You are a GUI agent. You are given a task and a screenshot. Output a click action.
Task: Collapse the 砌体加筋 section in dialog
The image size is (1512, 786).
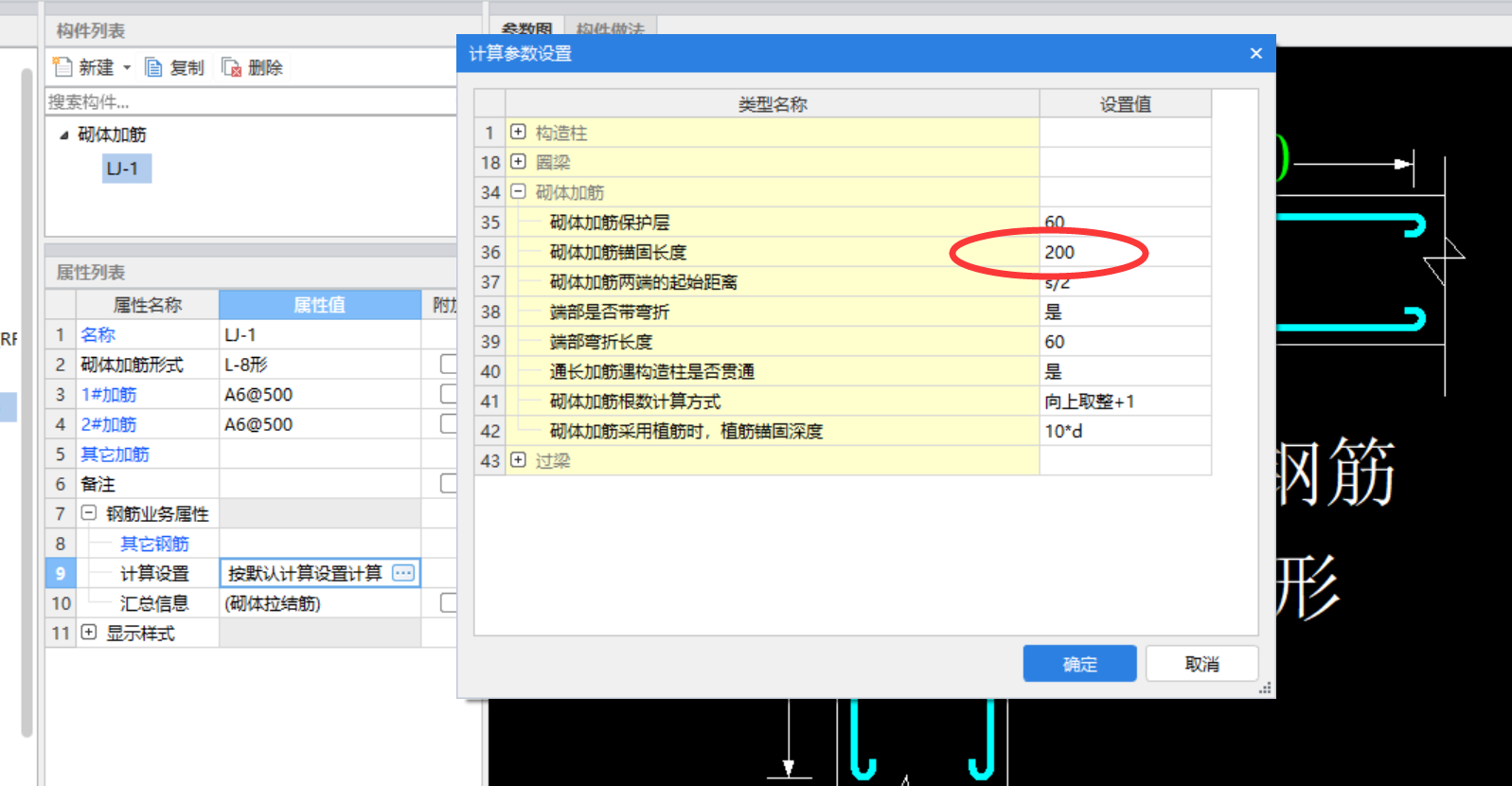(518, 191)
